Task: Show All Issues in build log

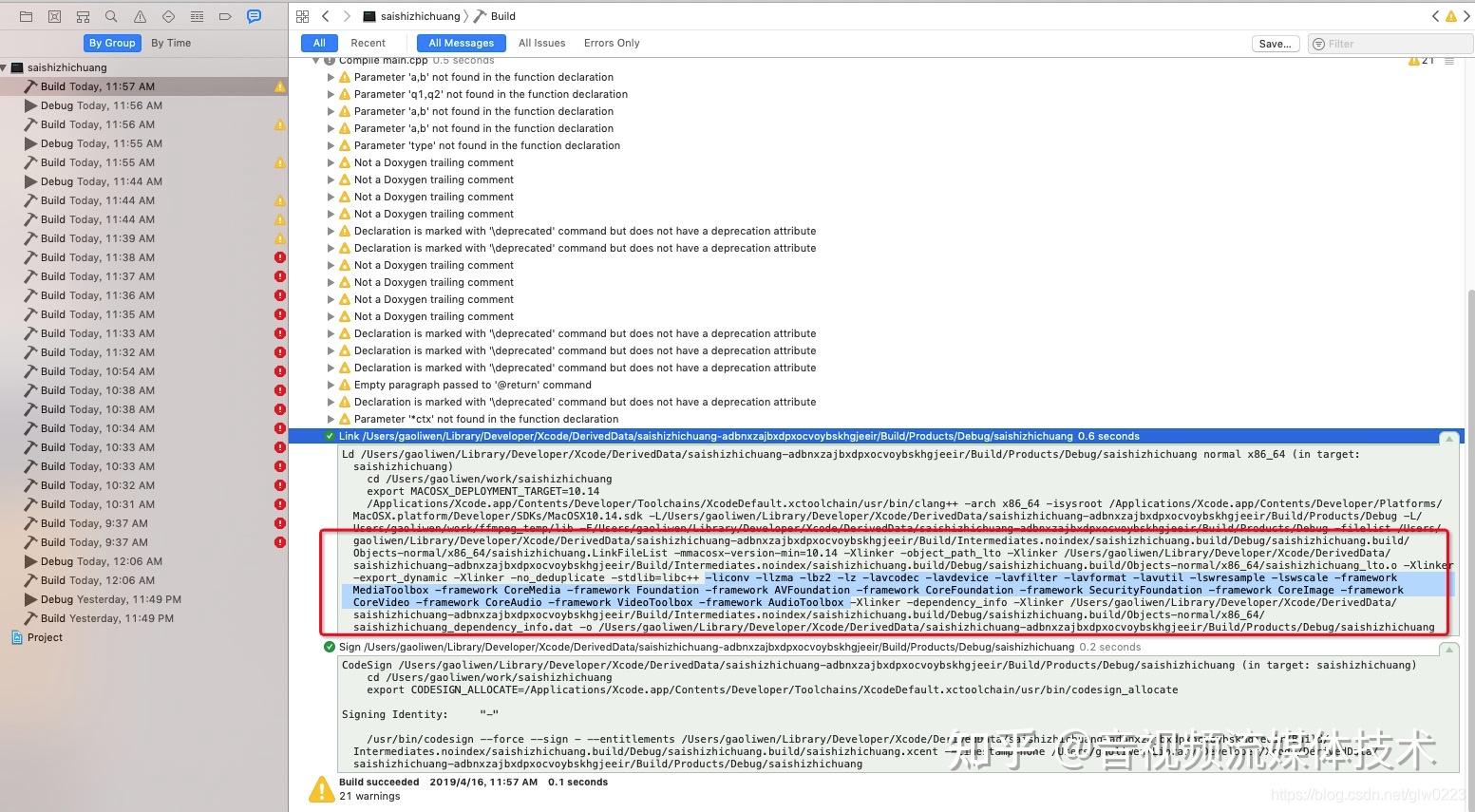Action: [x=541, y=43]
